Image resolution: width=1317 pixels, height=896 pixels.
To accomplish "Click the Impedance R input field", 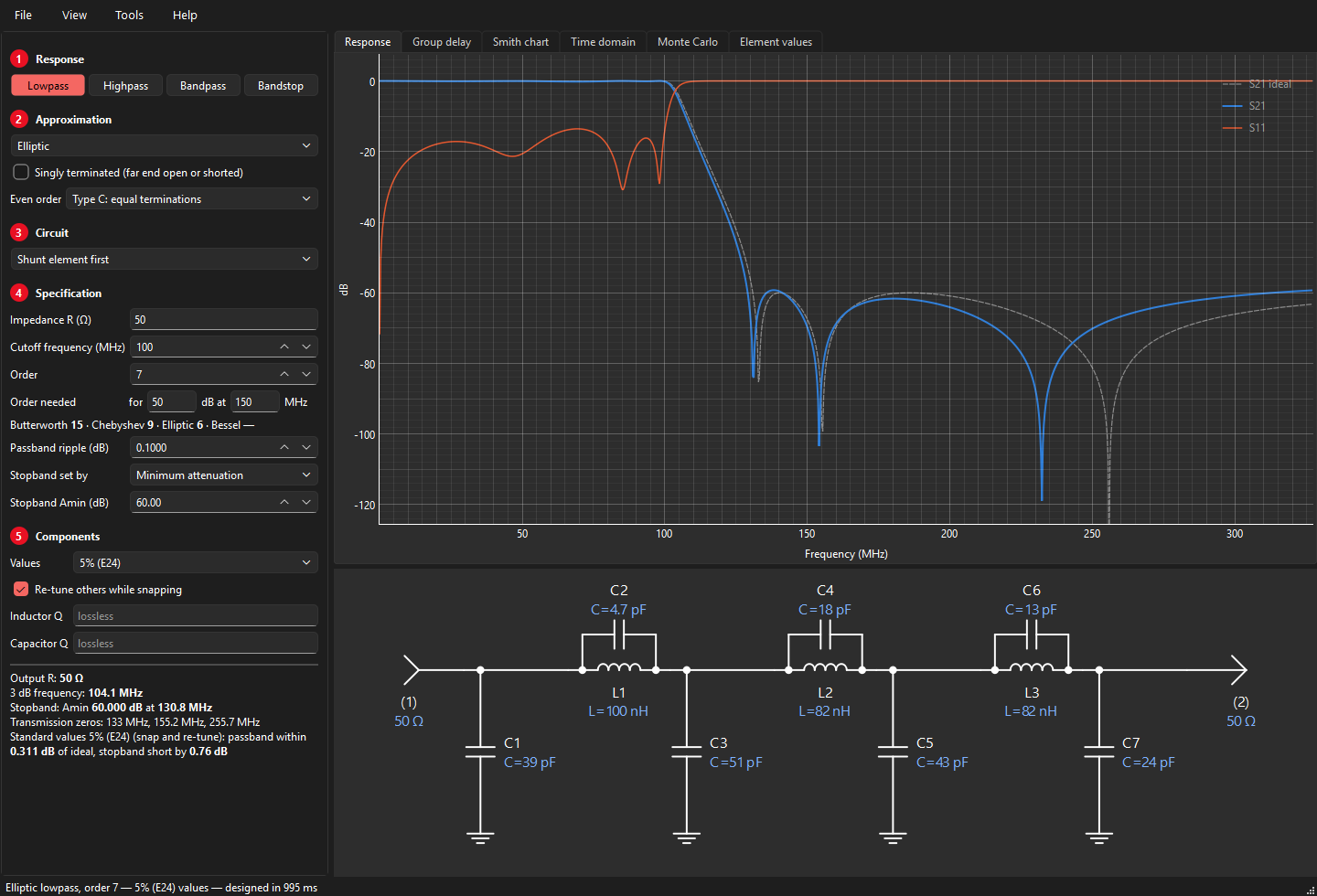I will 224,320.
